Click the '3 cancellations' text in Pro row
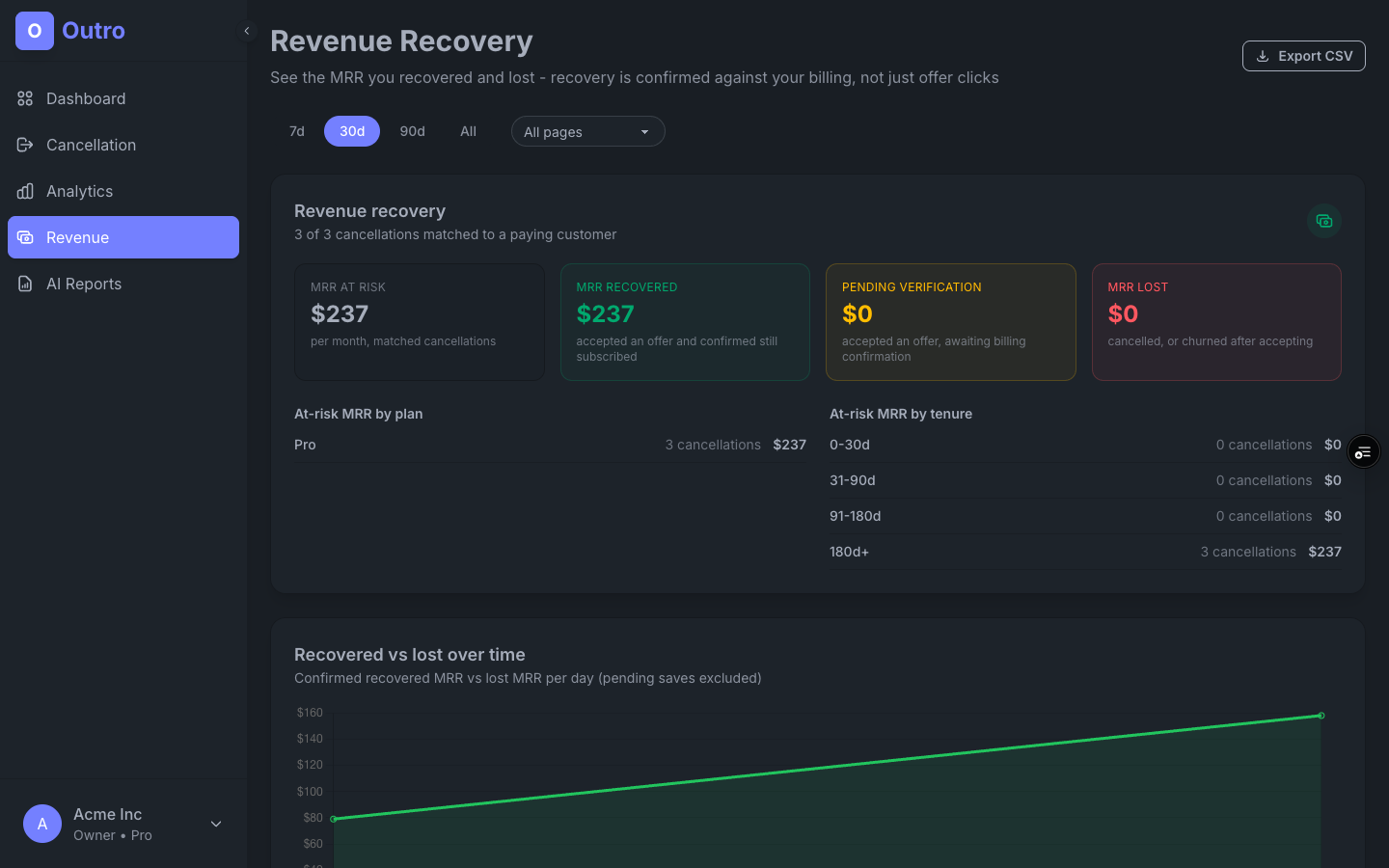Image resolution: width=1389 pixels, height=868 pixels. (713, 445)
